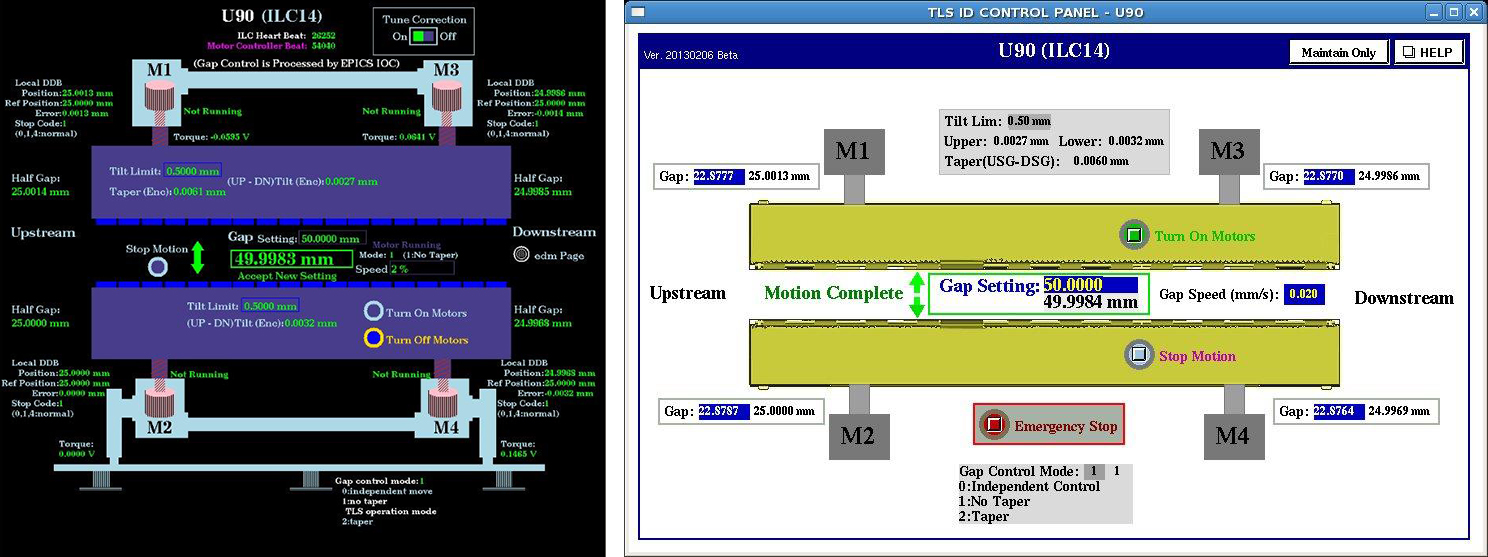
Task: Click the Gap Setting 50.000000 mm field in the black panel
Action: pyautogui.click(x=332, y=239)
